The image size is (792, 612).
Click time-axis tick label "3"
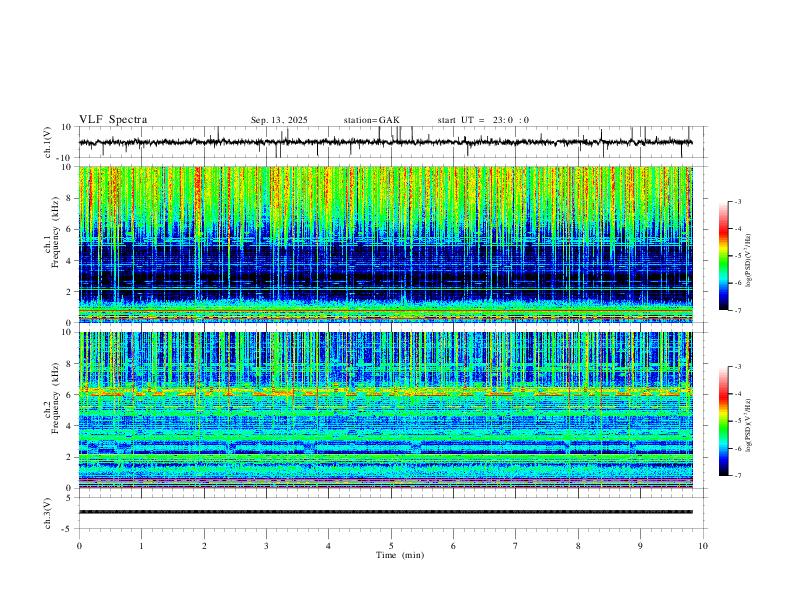coord(266,546)
